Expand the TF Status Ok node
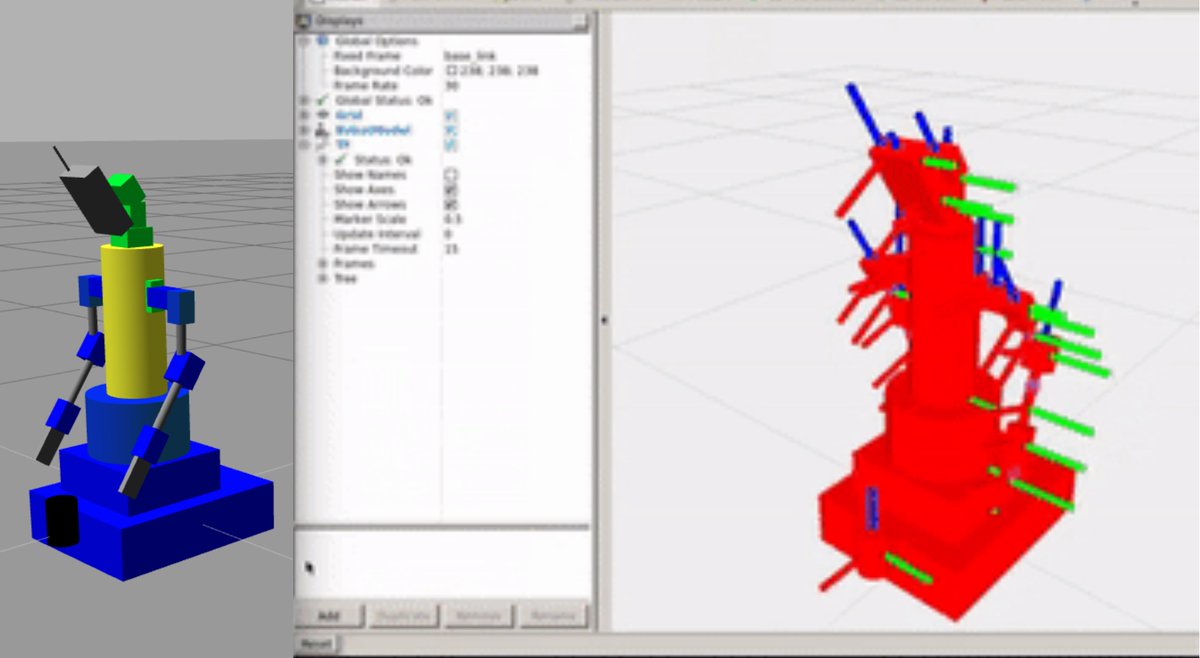The height and width of the screenshot is (658, 1200). [x=322, y=160]
